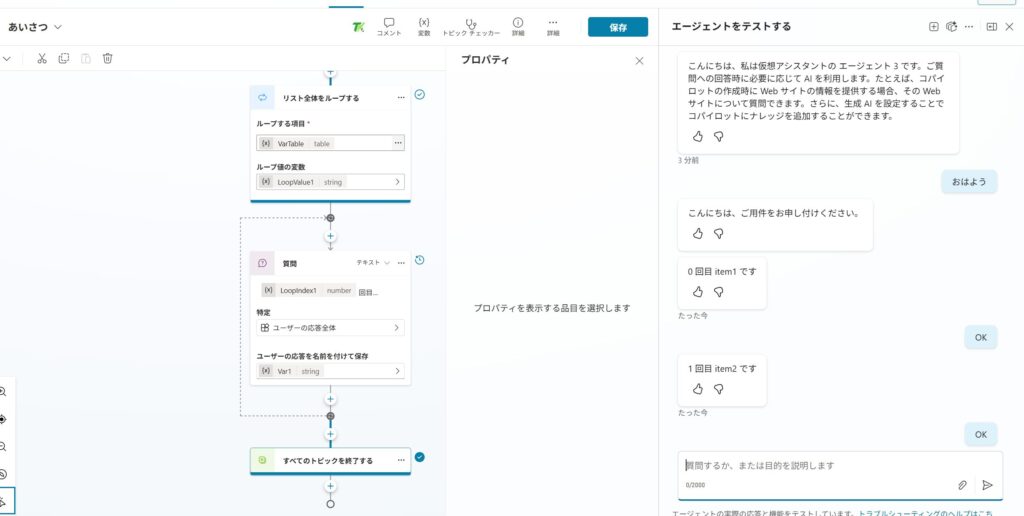The height and width of the screenshot is (516, 1024).
Task: Expand the あいさつ topic name dropdown
Action: [x=58, y=27]
